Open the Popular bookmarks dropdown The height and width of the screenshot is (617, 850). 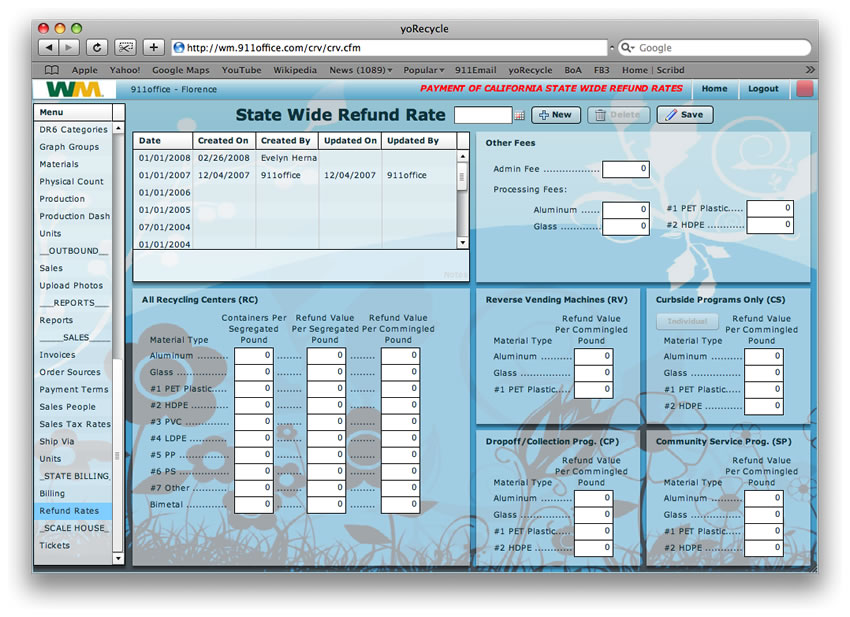pyautogui.click(x=423, y=70)
